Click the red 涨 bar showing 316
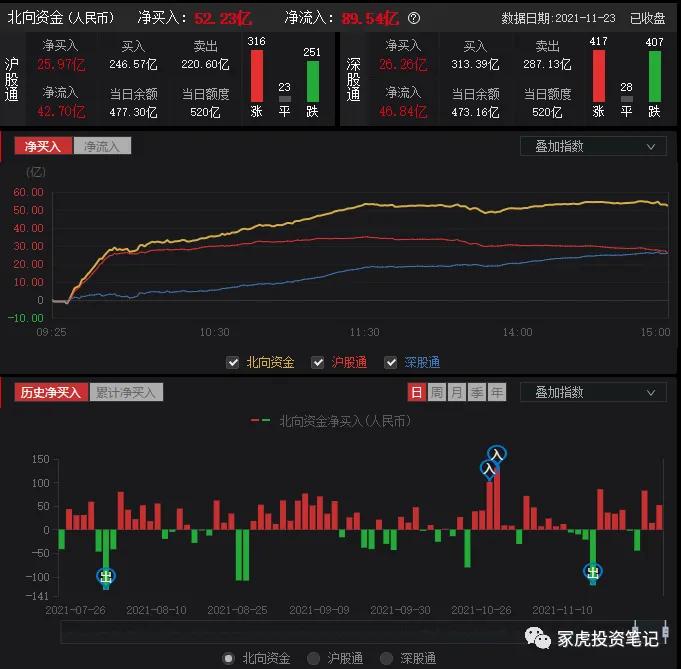The image size is (681, 669). (x=257, y=76)
